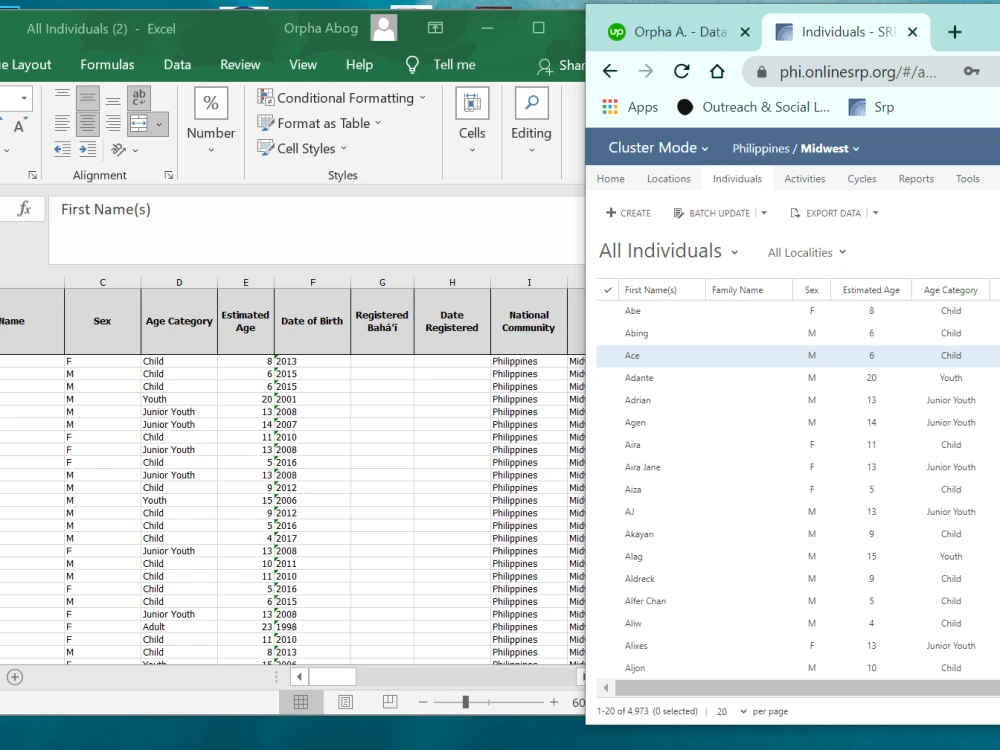Select column D header in Excel sheet
Screen dimensions: 1000x750
click(x=179, y=282)
